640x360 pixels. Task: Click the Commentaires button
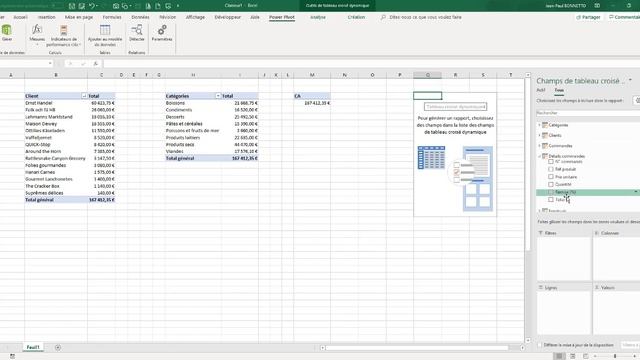click(x=624, y=17)
